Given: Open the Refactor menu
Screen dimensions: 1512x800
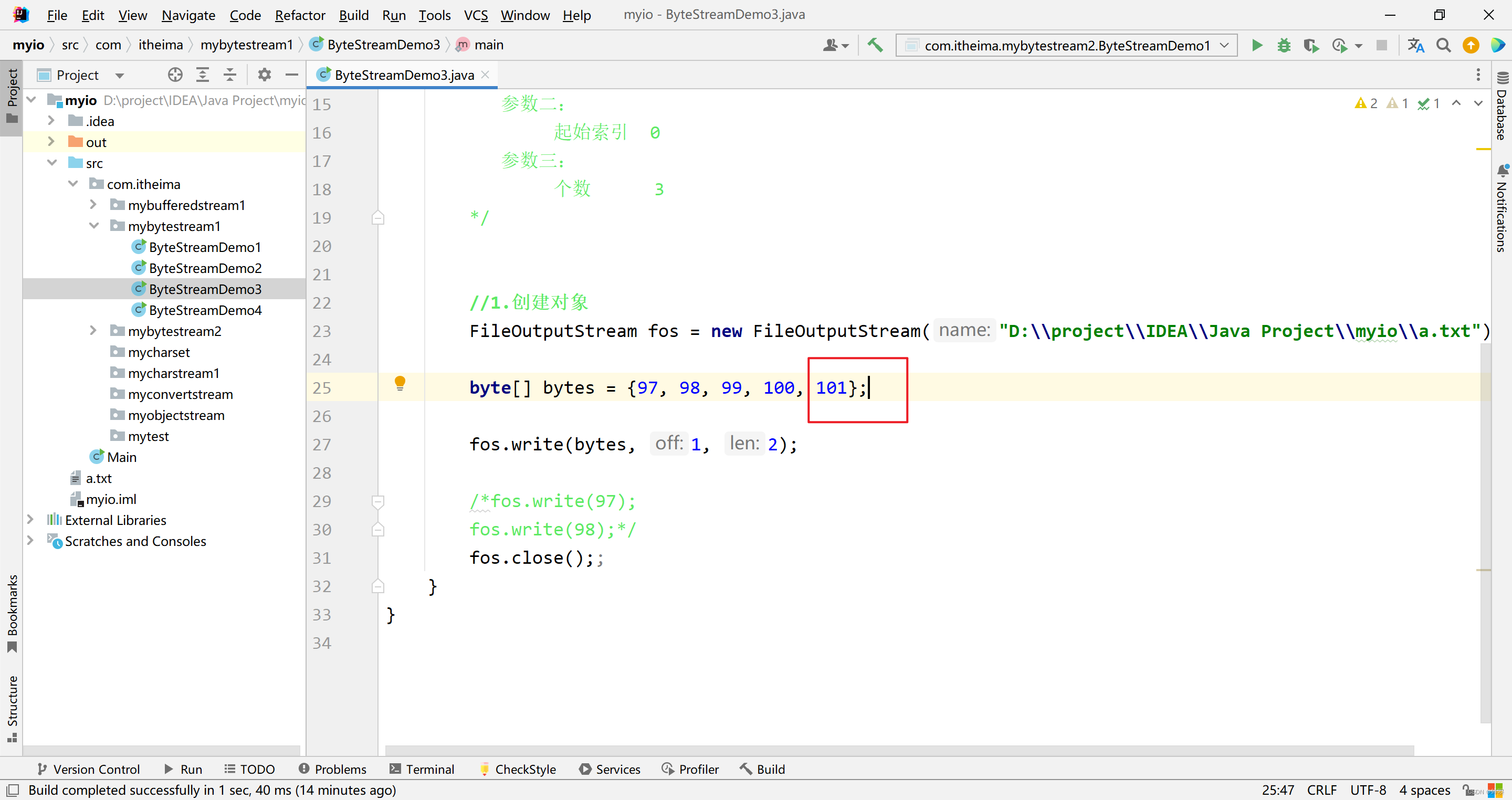Looking at the screenshot, I should click(x=299, y=15).
